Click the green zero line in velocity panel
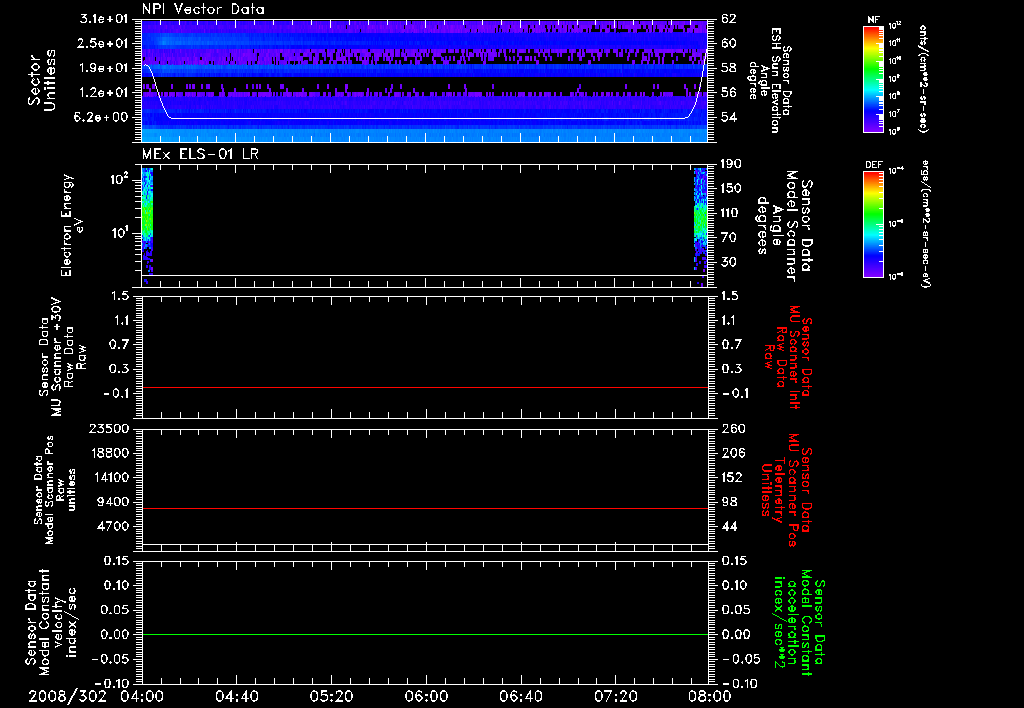The width and height of the screenshot is (1024, 708). (x=424, y=634)
